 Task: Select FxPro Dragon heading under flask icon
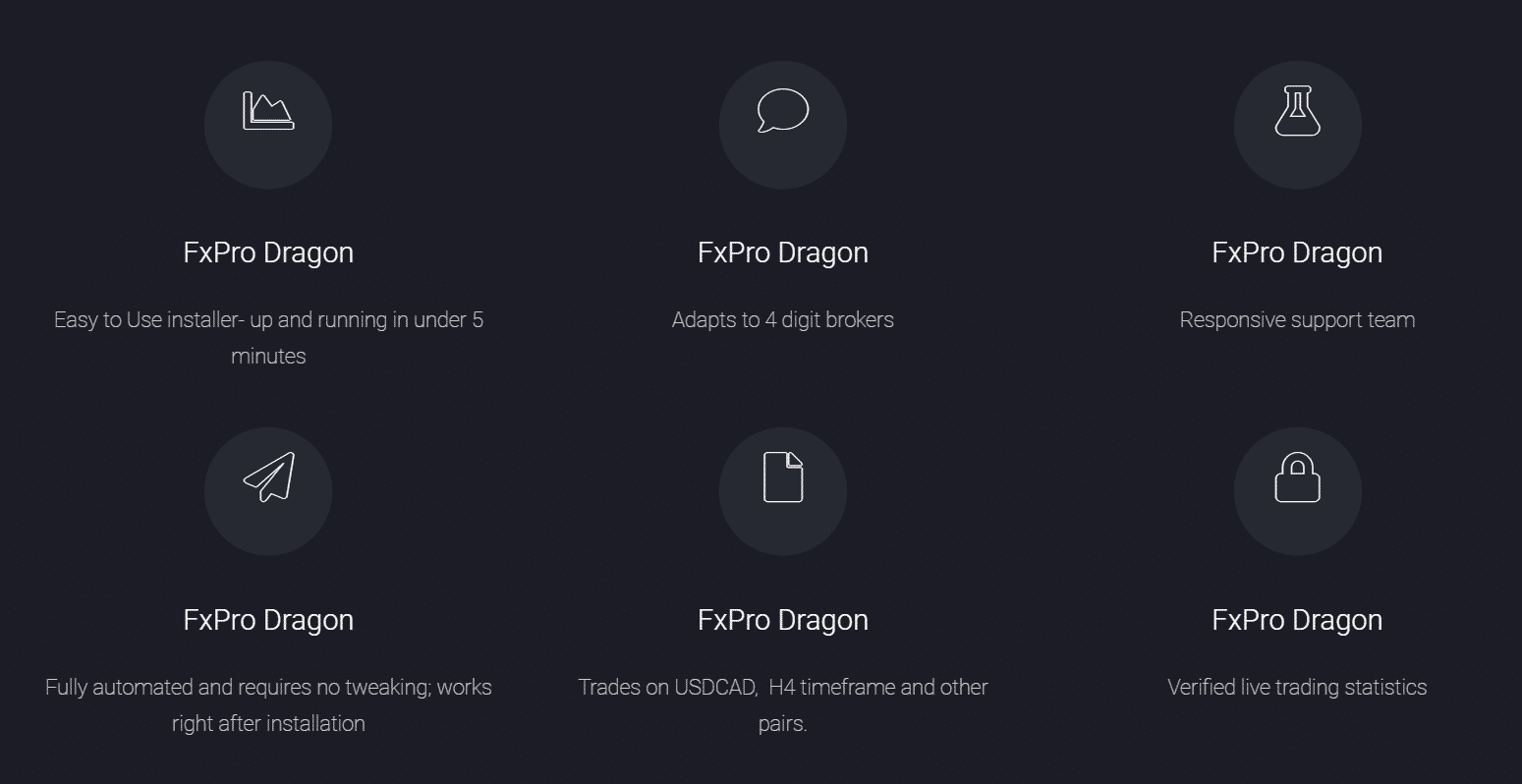click(x=1297, y=252)
